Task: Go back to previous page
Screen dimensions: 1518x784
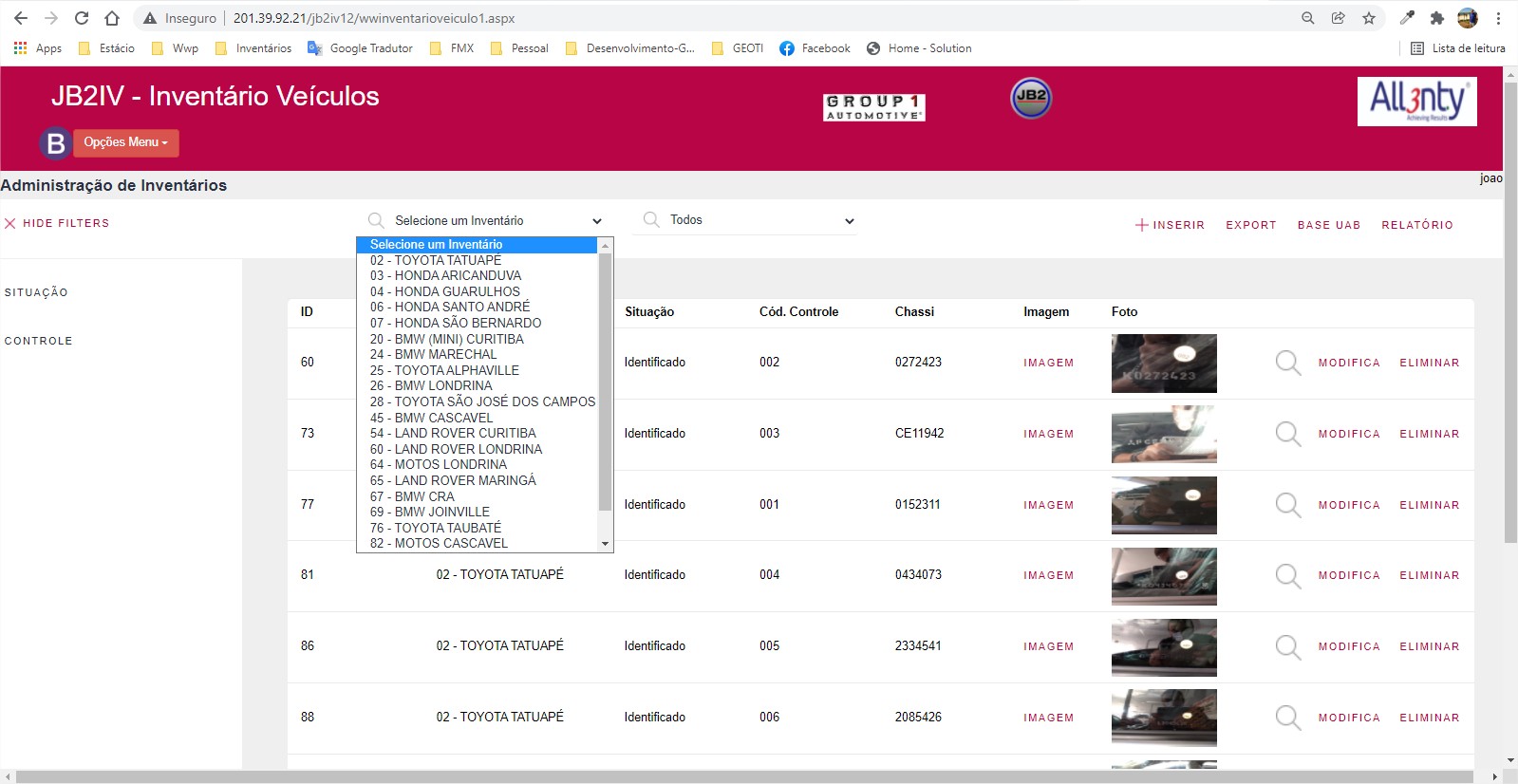Action: point(21,18)
